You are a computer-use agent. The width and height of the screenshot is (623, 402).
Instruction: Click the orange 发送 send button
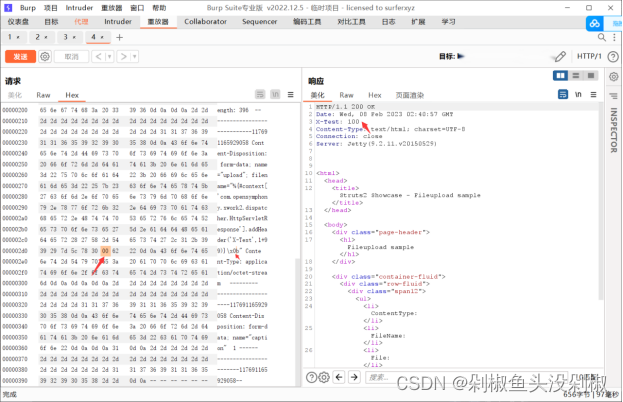(20, 56)
